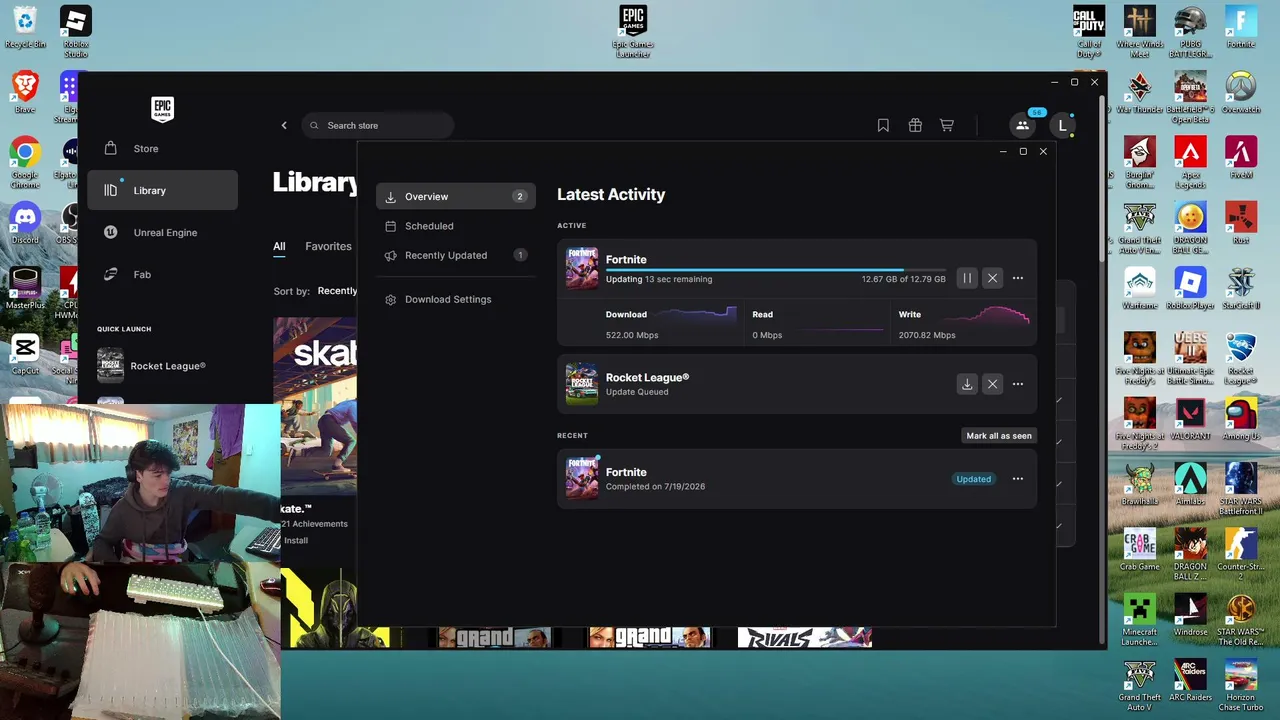
Task: Select the Aimlabs desktop icon
Action: tap(1190, 485)
